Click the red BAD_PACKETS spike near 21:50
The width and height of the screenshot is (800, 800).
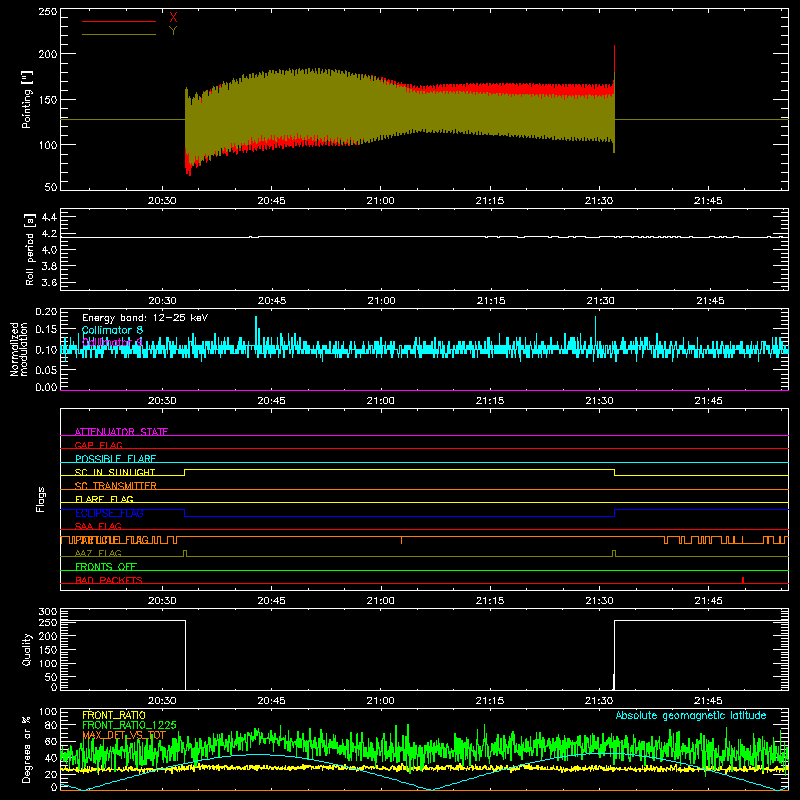[743, 580]
